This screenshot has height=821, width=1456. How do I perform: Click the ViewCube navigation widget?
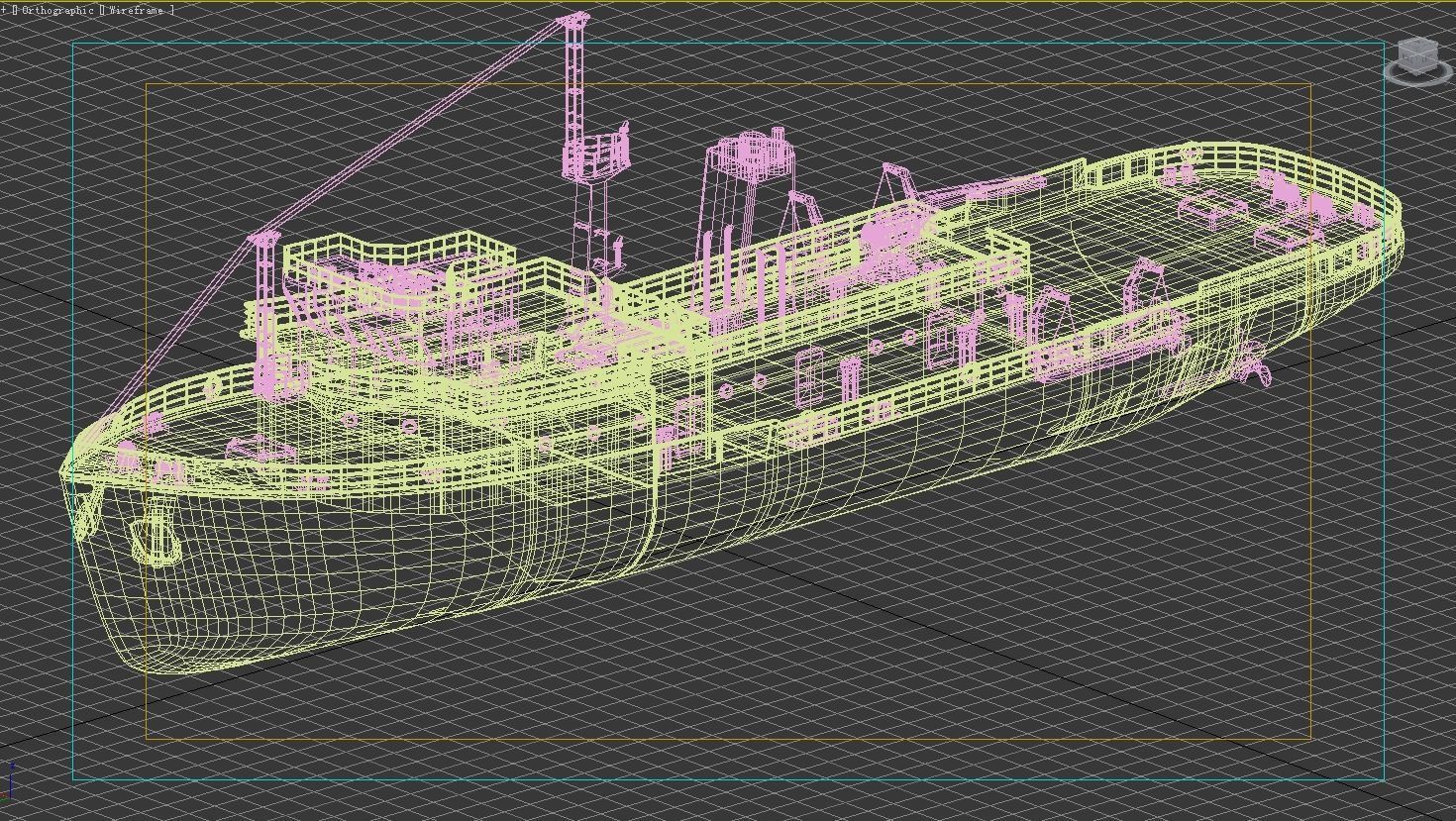tap(1417, 59)
